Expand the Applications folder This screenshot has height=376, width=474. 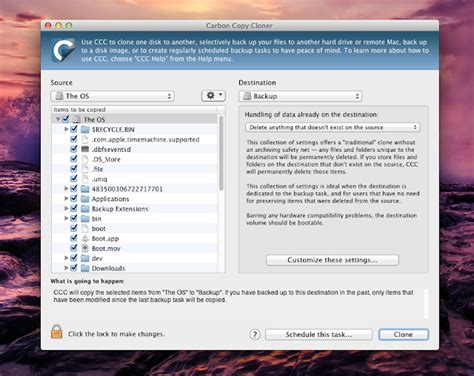[66, 198]
